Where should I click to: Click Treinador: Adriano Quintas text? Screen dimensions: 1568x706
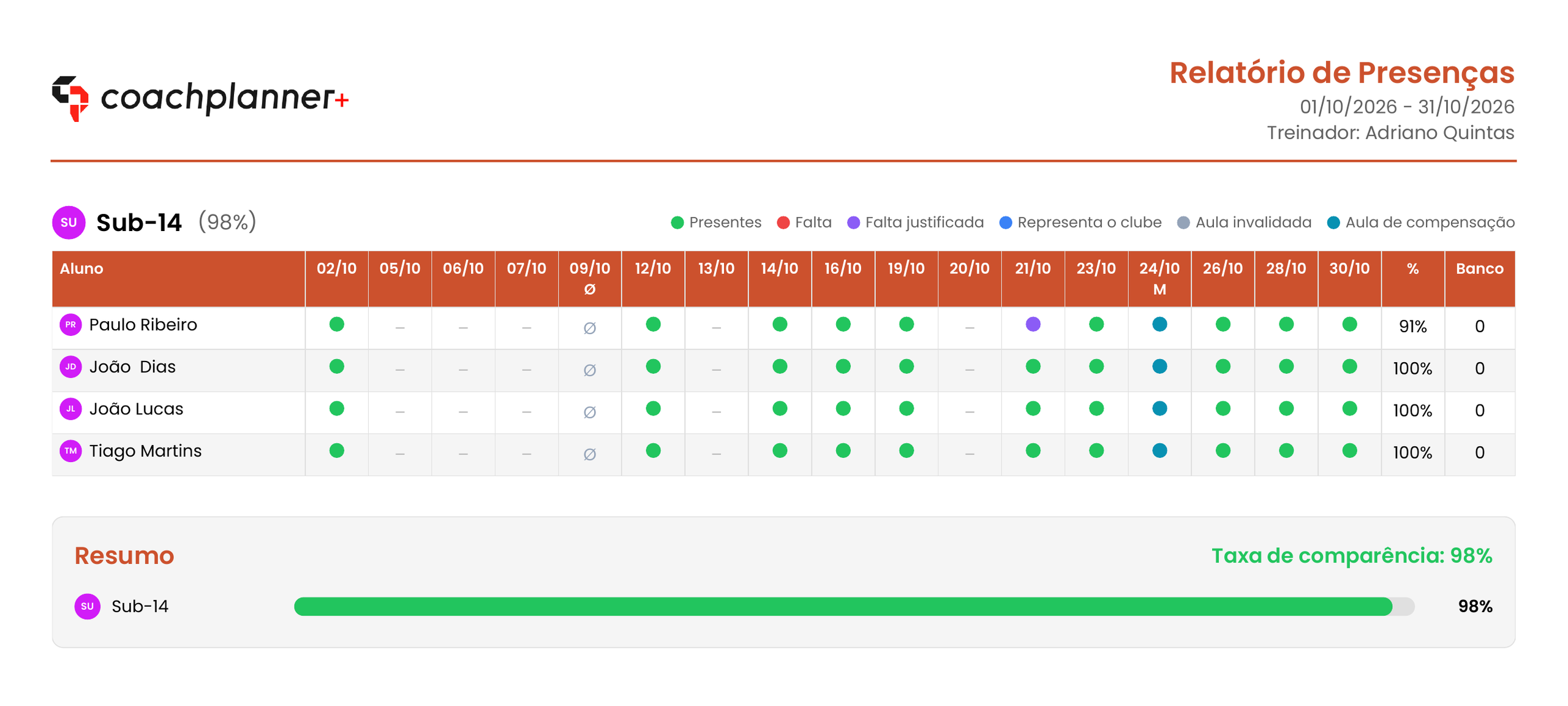tap(1390, 132)
